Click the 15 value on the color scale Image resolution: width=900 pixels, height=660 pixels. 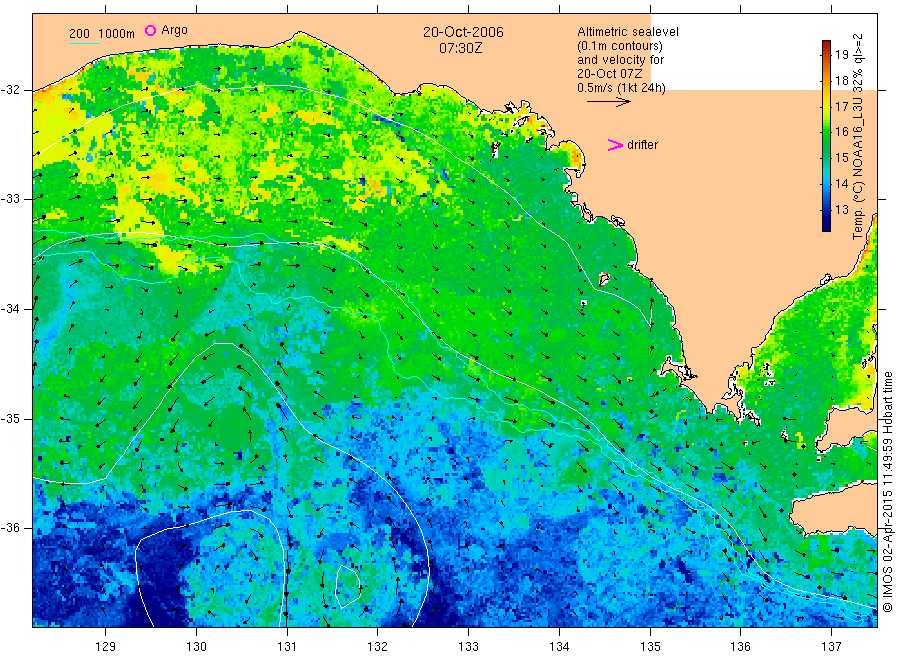coord(841,157)
